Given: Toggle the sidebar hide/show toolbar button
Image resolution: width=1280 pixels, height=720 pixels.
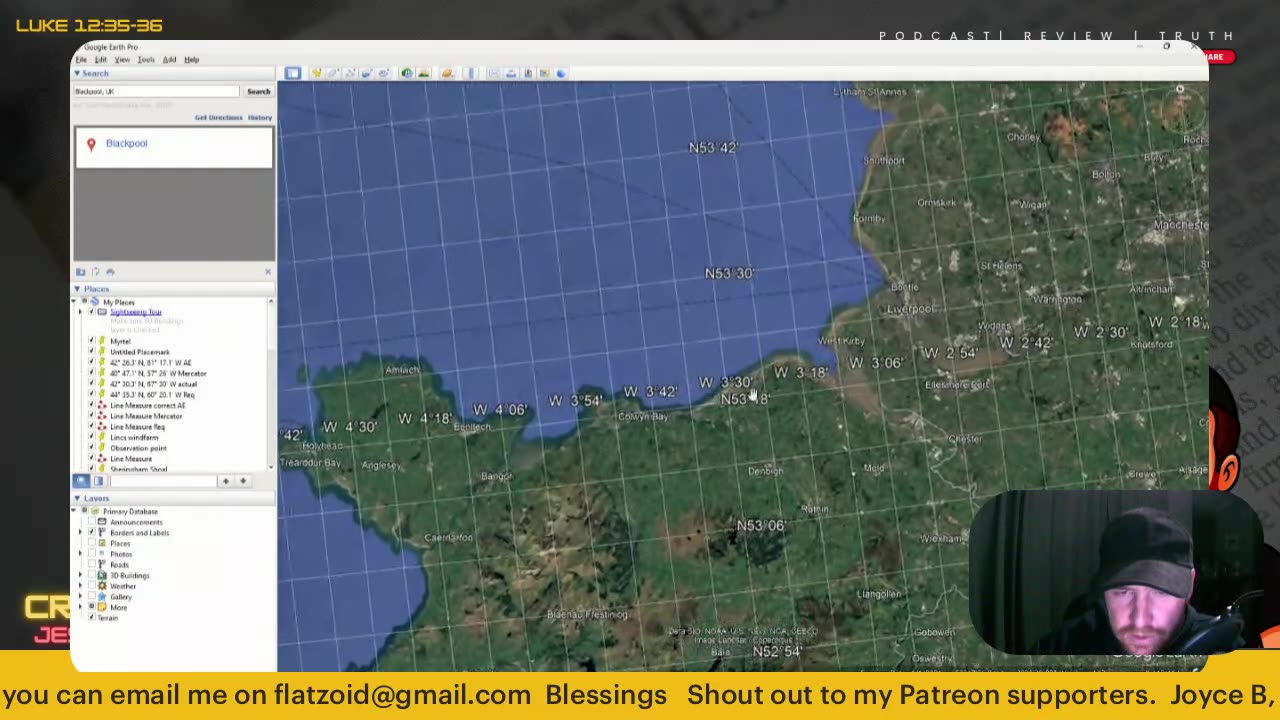Looking at the screenshot, I should tap(293, 73).
